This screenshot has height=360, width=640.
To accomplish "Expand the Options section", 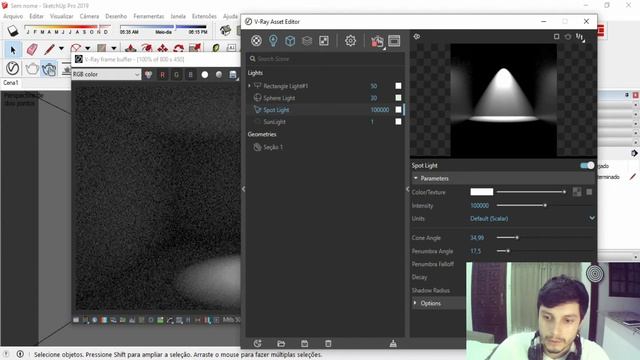I will [415, 303].
